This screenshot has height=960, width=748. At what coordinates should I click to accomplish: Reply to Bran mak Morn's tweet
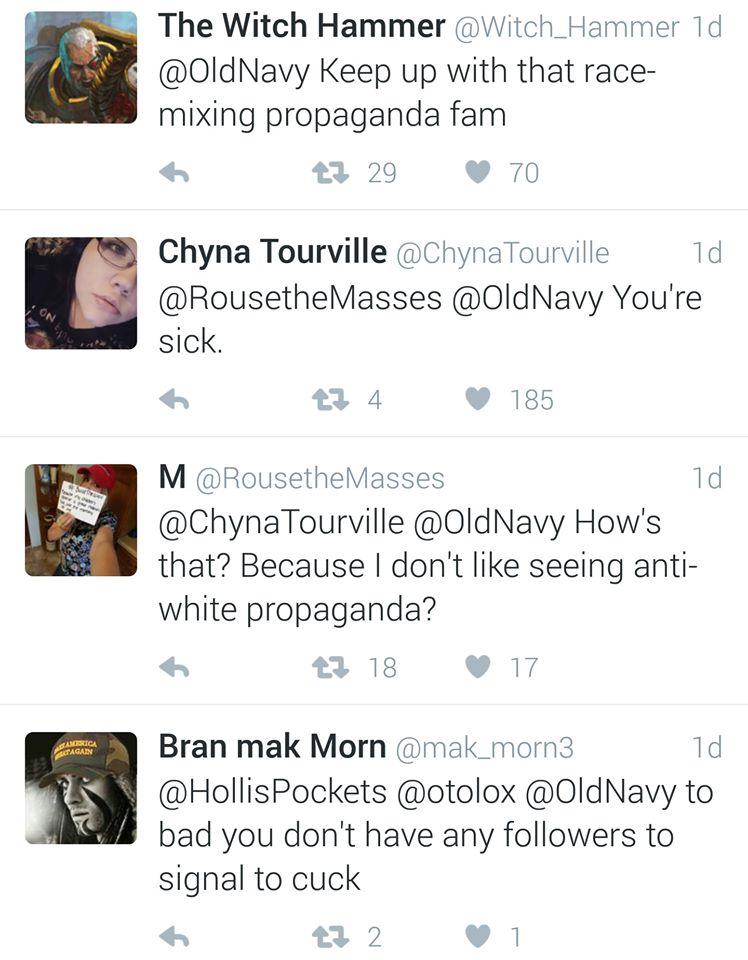[x=175, y=937]
